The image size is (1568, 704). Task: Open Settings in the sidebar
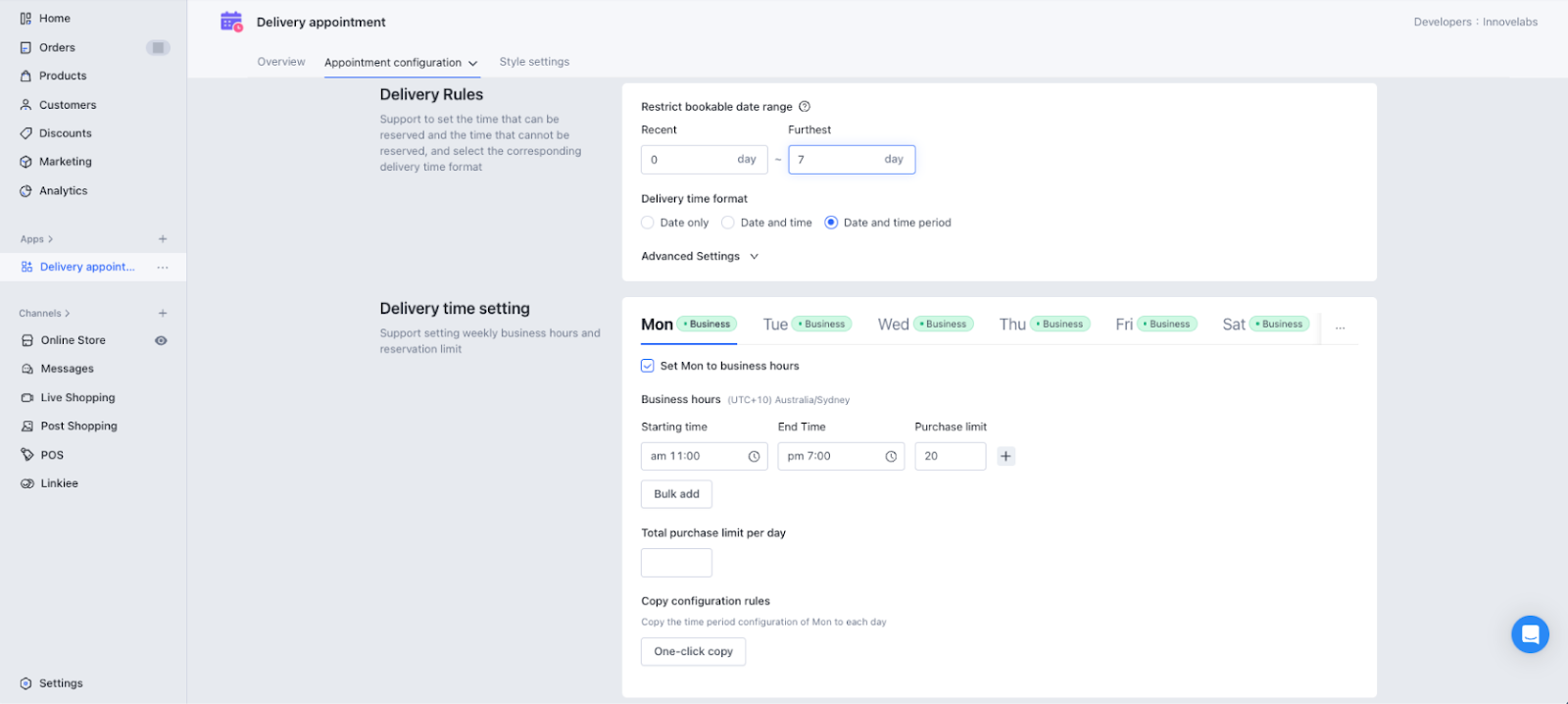pyautogui.click(x=61, y=683)
